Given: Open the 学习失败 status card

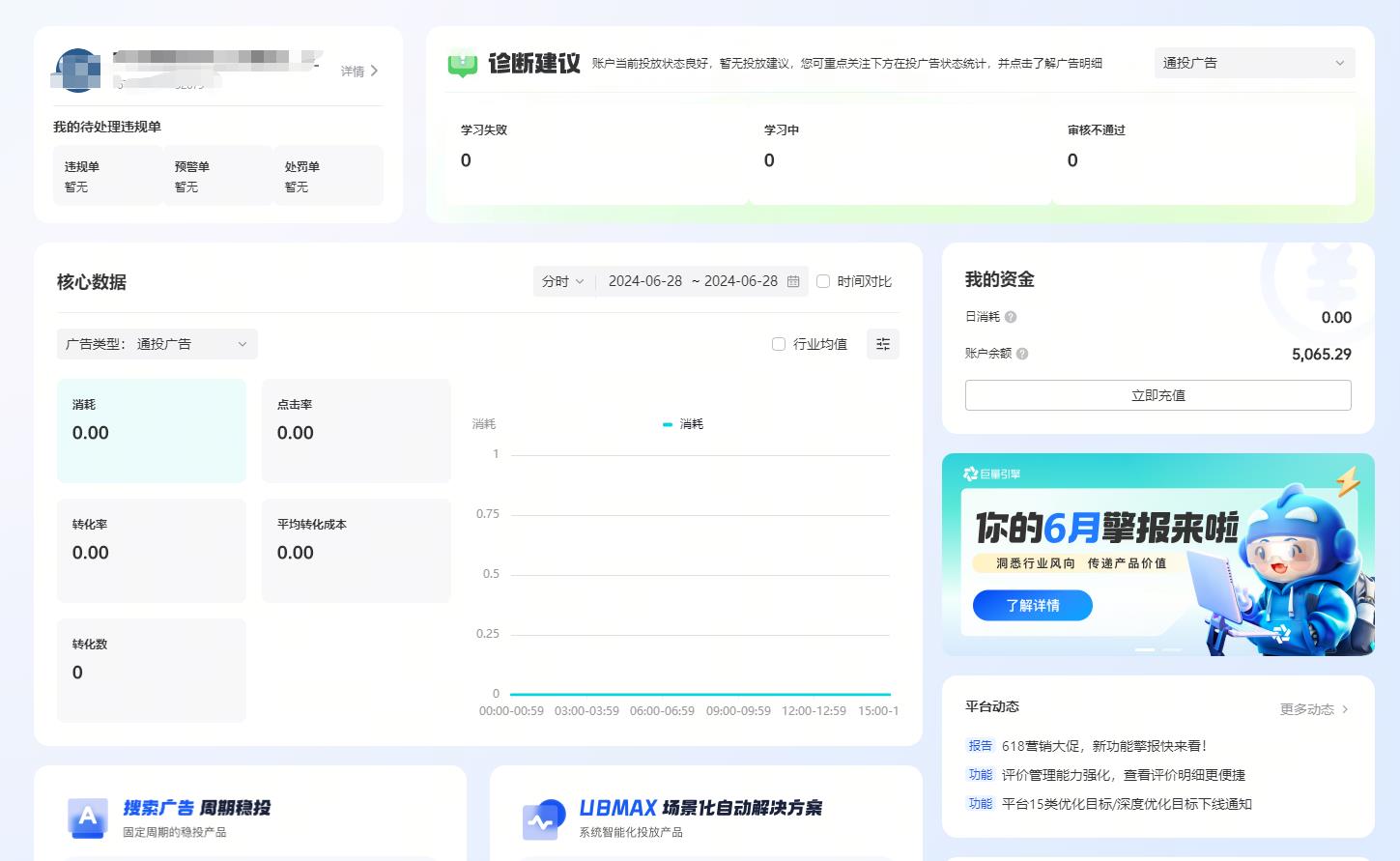Looking at the screenshot, I should (596, 148).
